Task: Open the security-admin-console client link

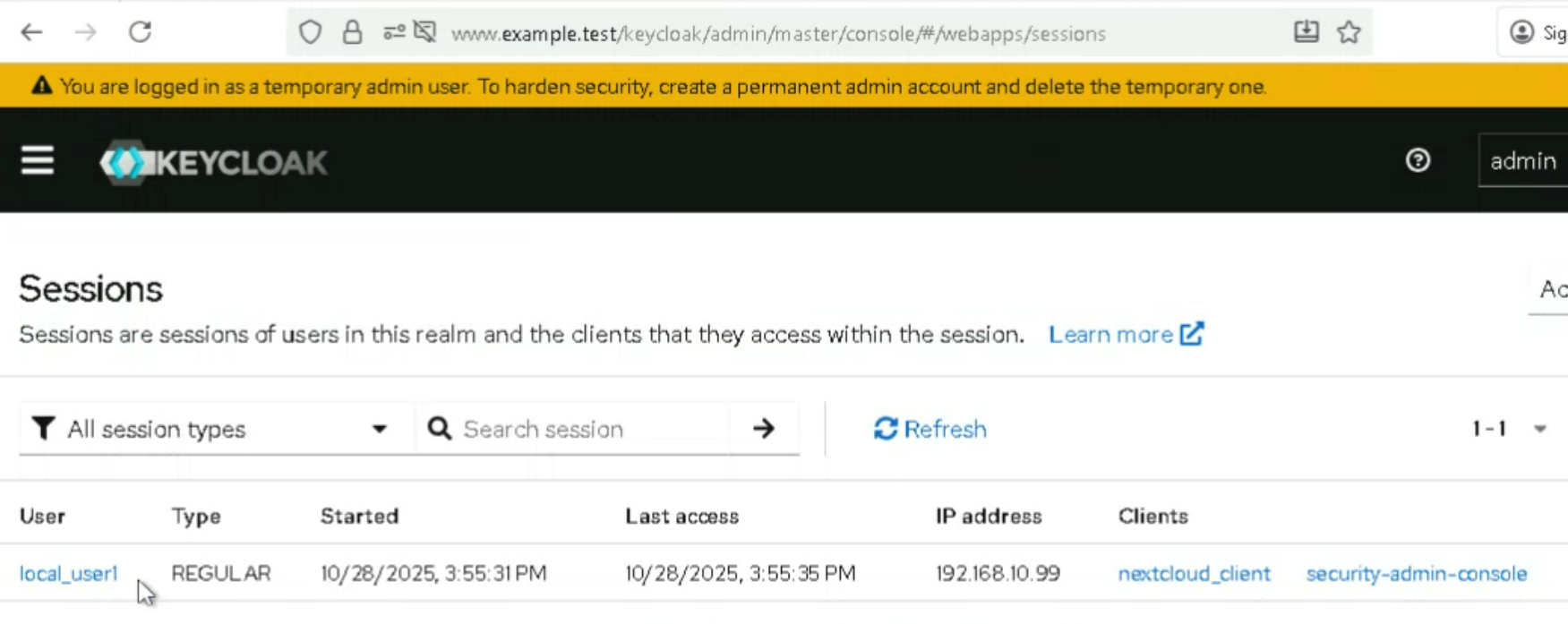Action: tap(1416, 574)
